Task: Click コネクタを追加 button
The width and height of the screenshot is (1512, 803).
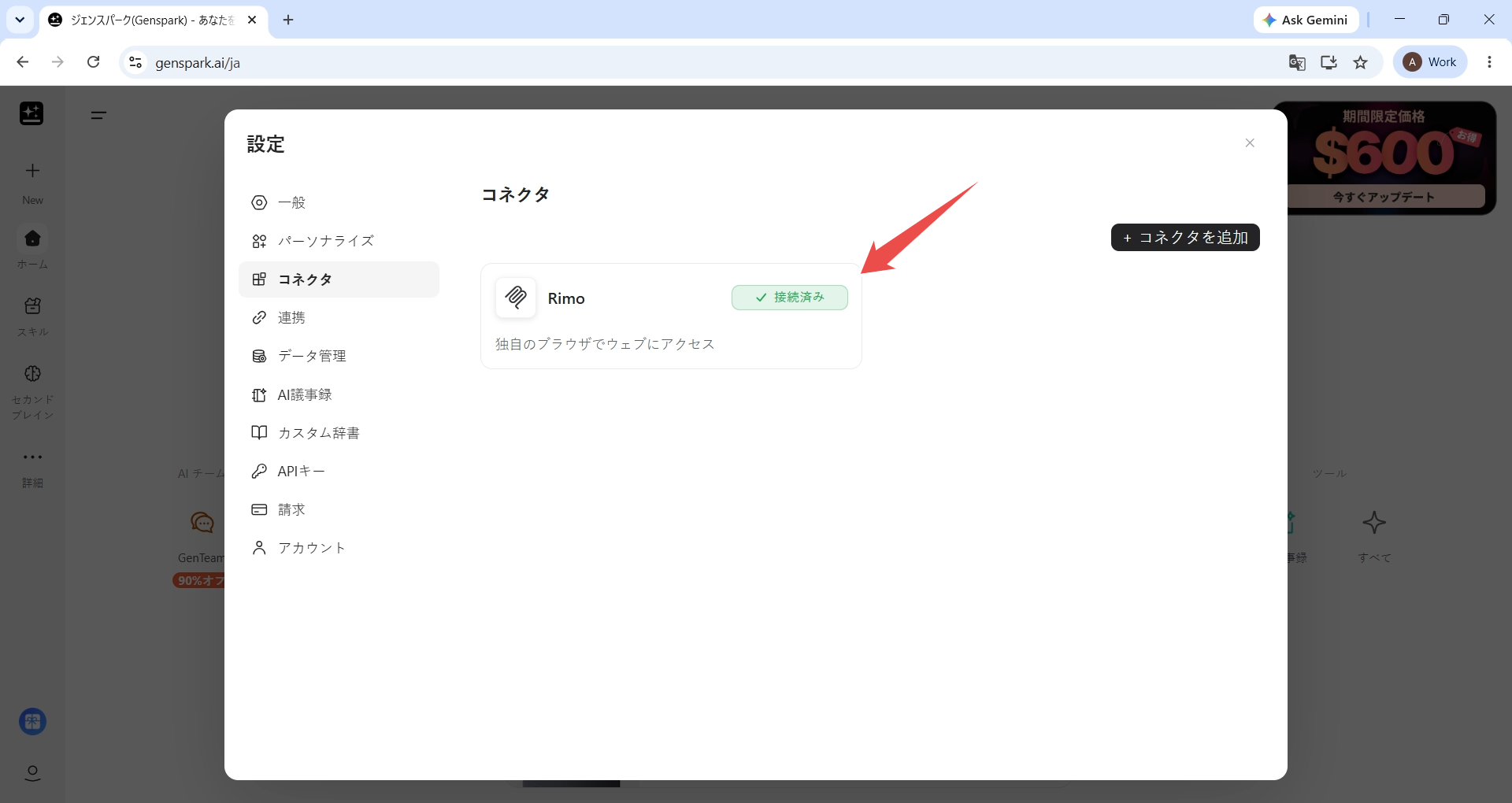Action: coord(1185,238)
